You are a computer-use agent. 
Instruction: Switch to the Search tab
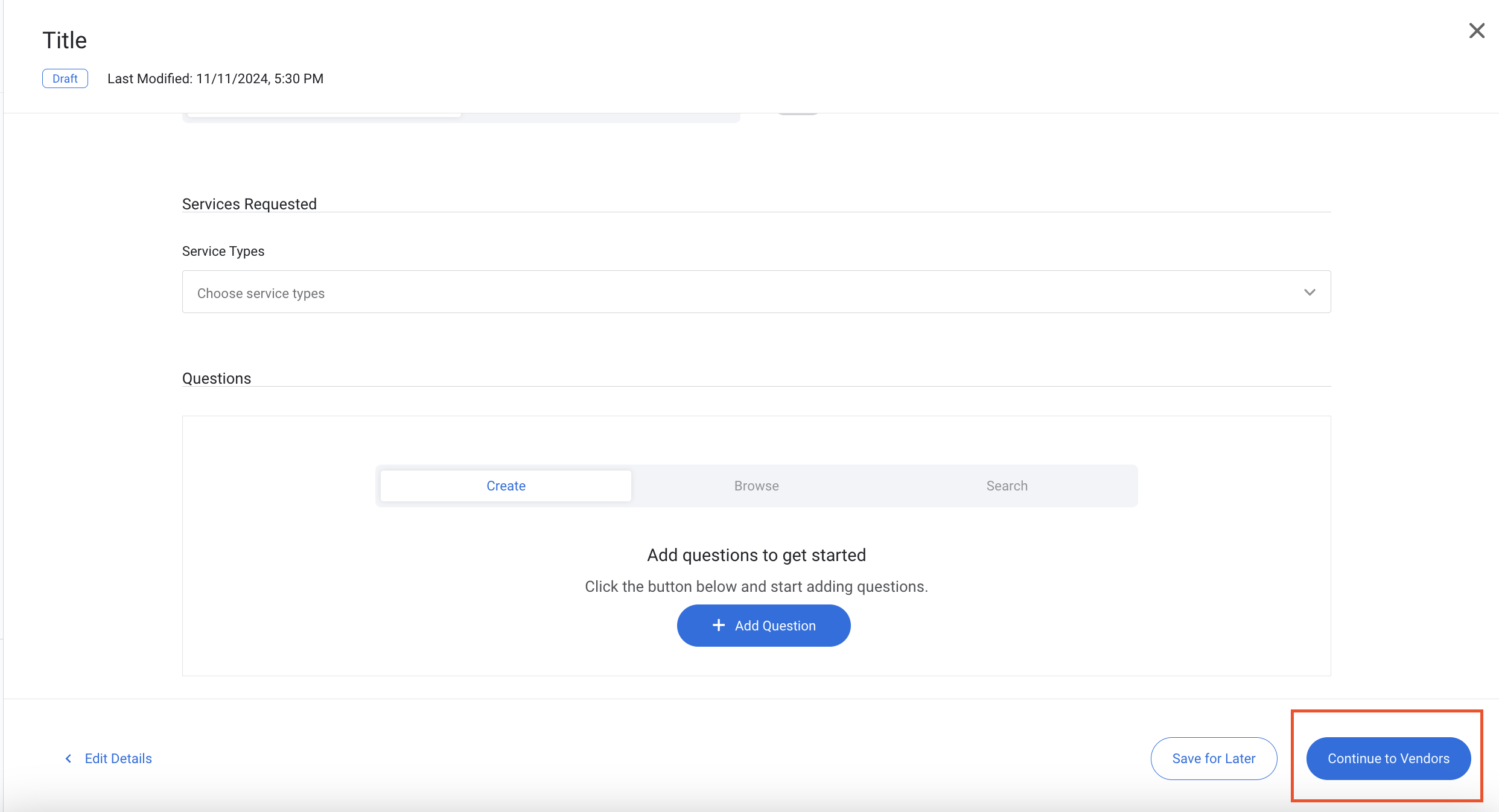[1007, 486]
